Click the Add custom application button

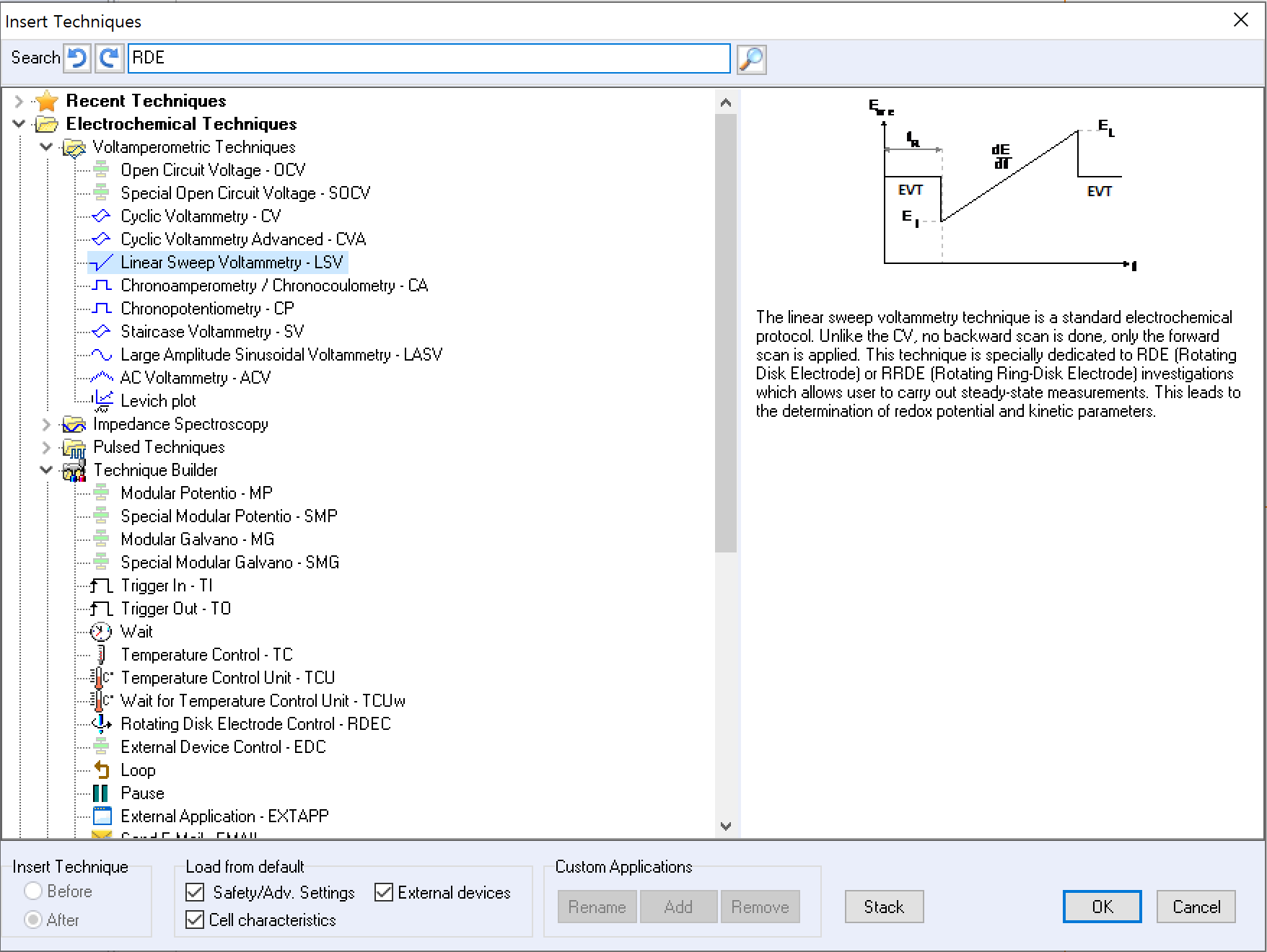(678, 907)
